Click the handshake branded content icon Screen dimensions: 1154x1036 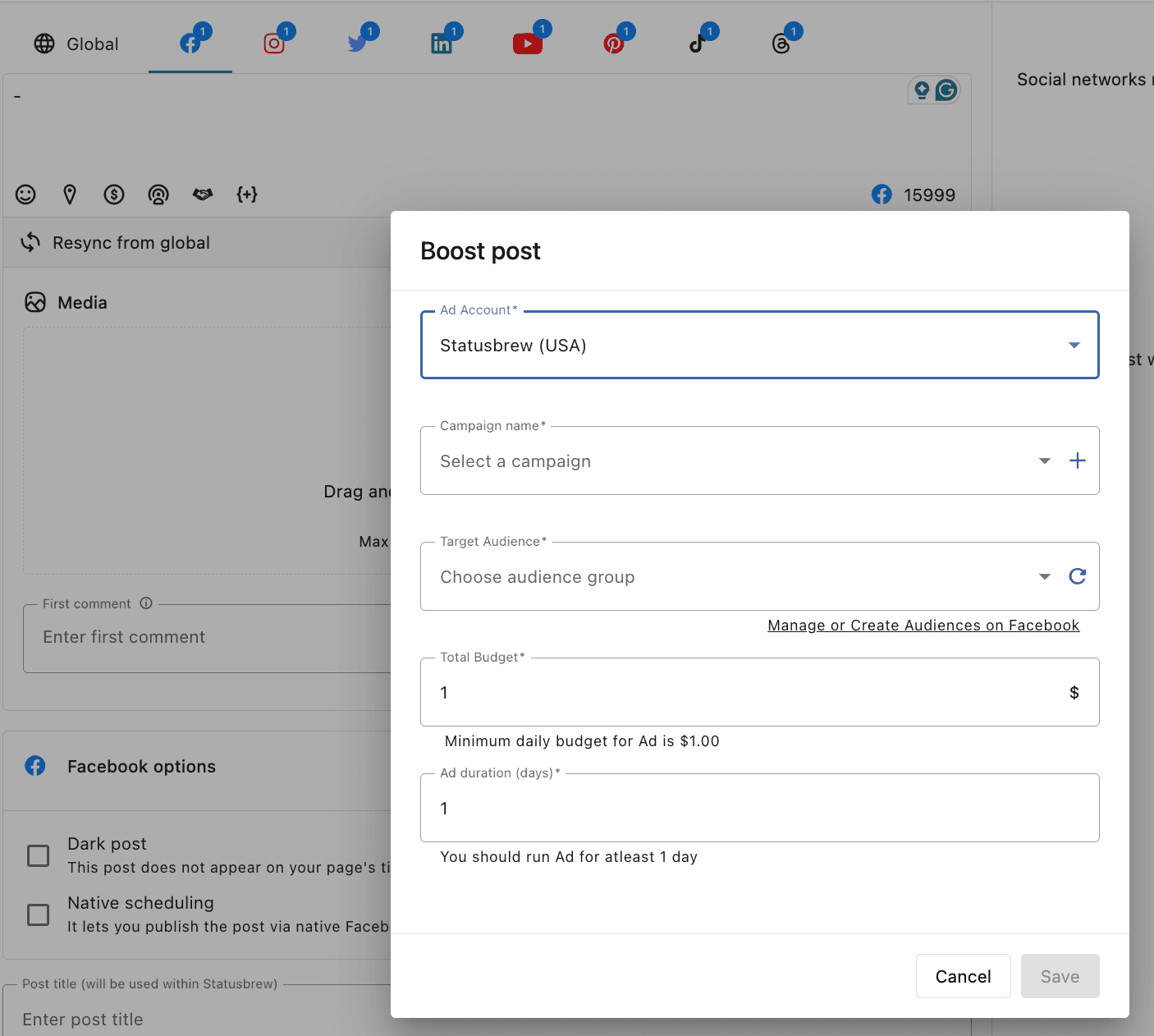203,195
